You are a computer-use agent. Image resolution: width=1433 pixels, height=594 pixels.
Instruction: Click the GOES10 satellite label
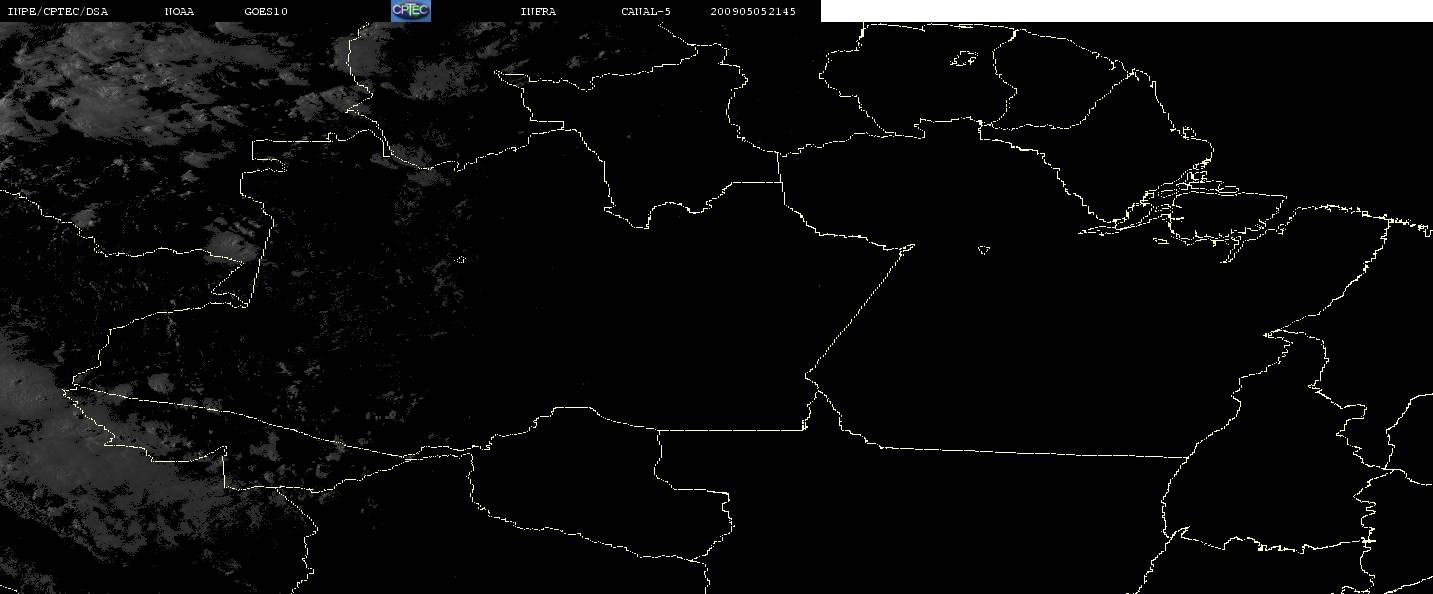pos(266,12)
